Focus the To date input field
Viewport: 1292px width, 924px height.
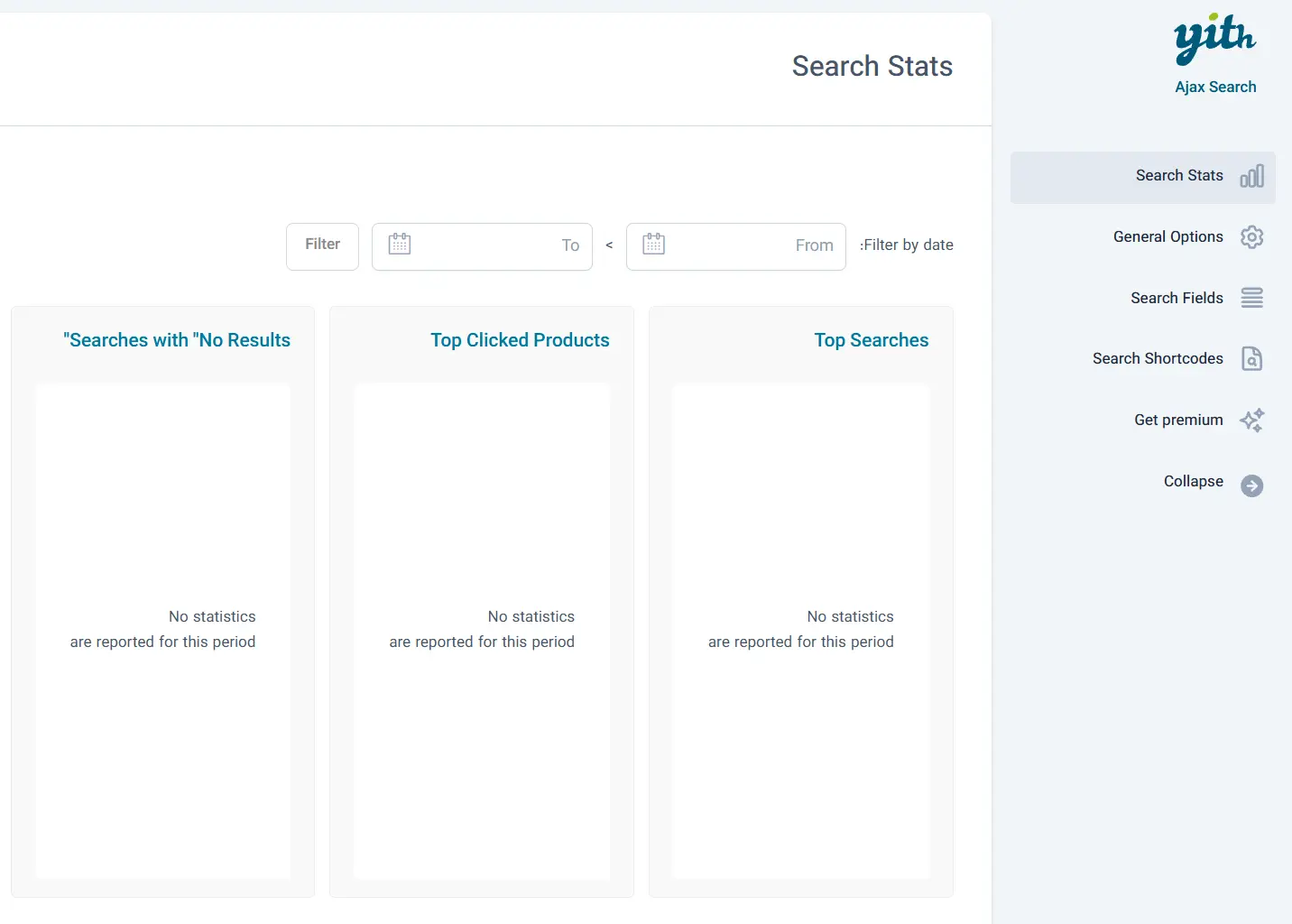point(482,246)
